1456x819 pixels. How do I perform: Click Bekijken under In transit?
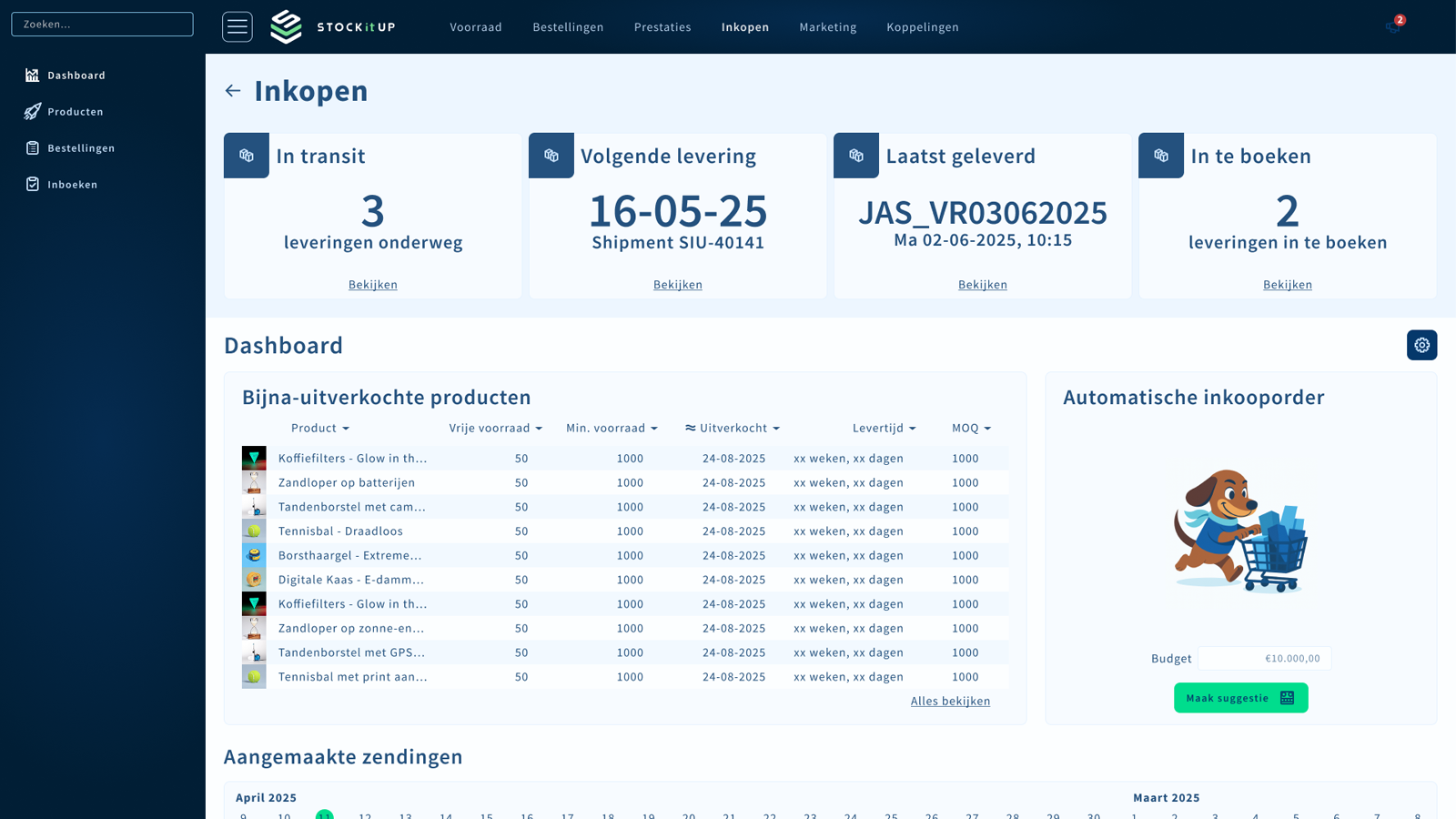coord(373,285)
